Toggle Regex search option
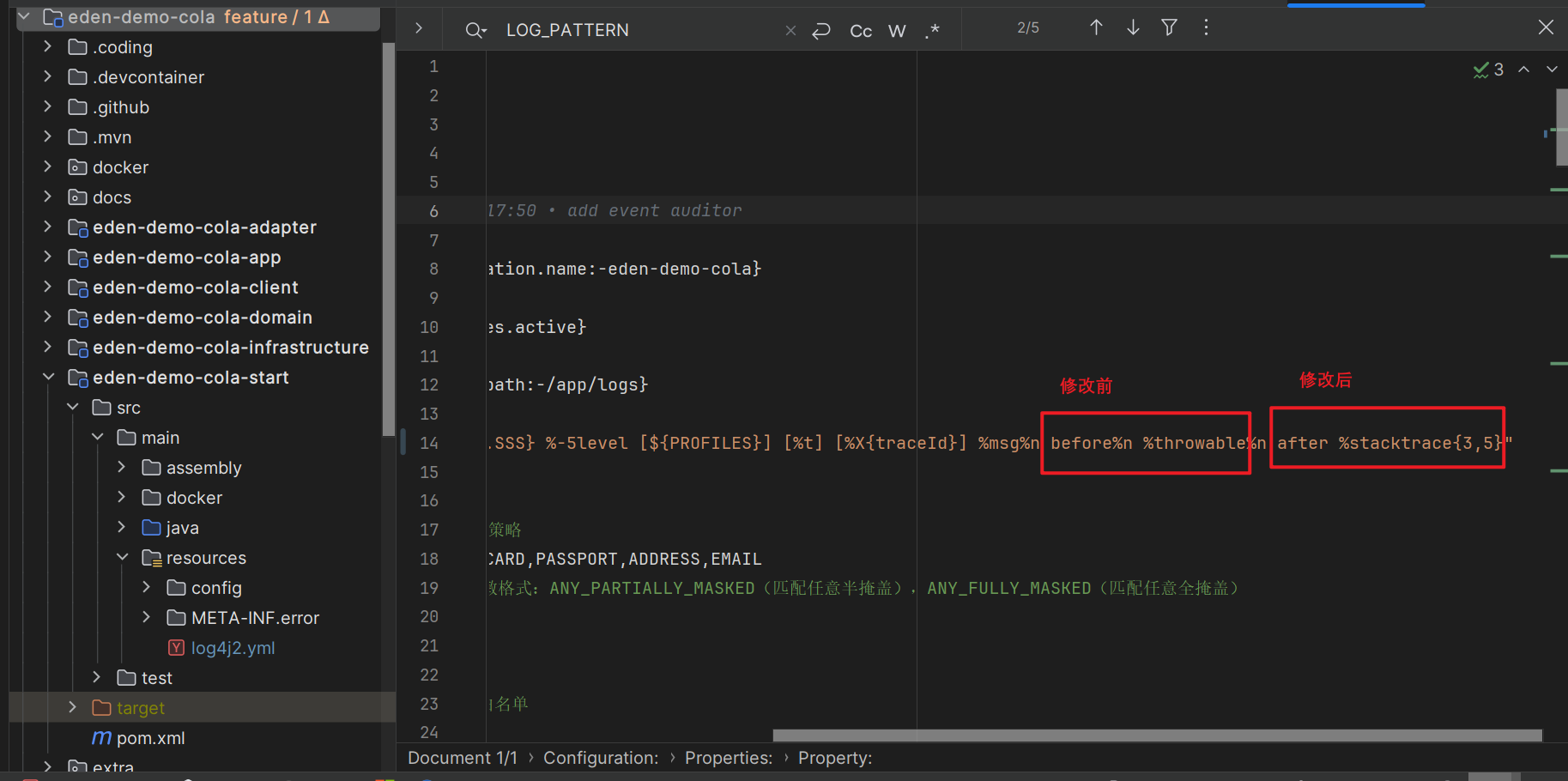The height and width of the screenshot is (781, 1568). [x=933, y=31]
